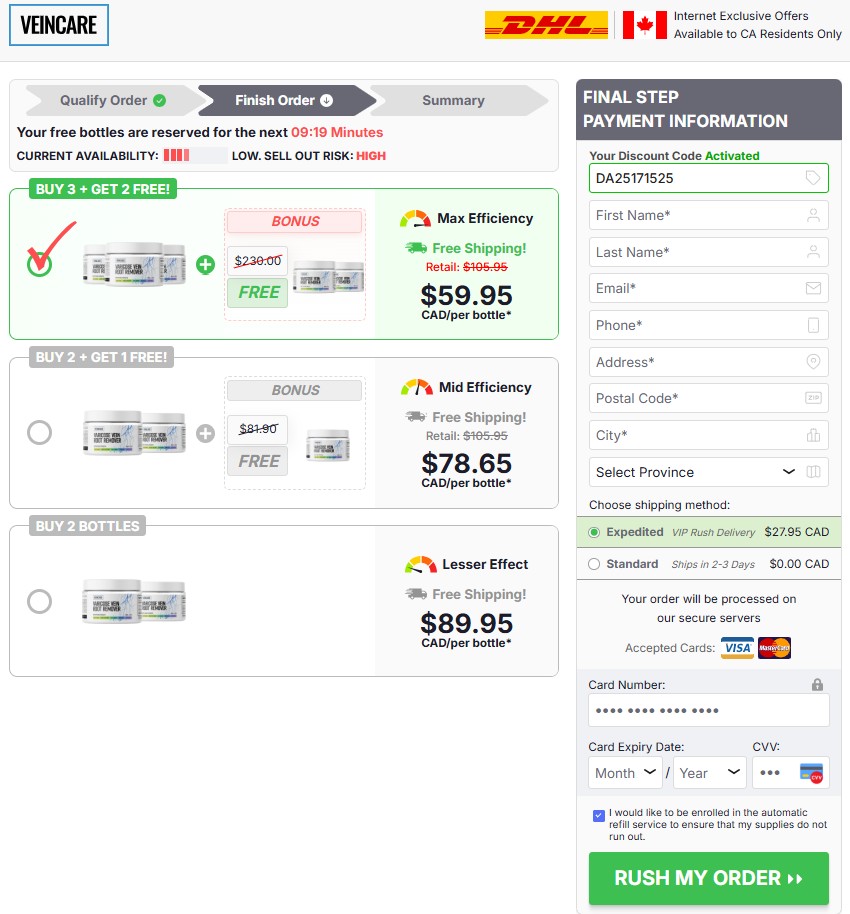Click the discount code tag icon
Viewport: 850px width, 914px height.
813,178
